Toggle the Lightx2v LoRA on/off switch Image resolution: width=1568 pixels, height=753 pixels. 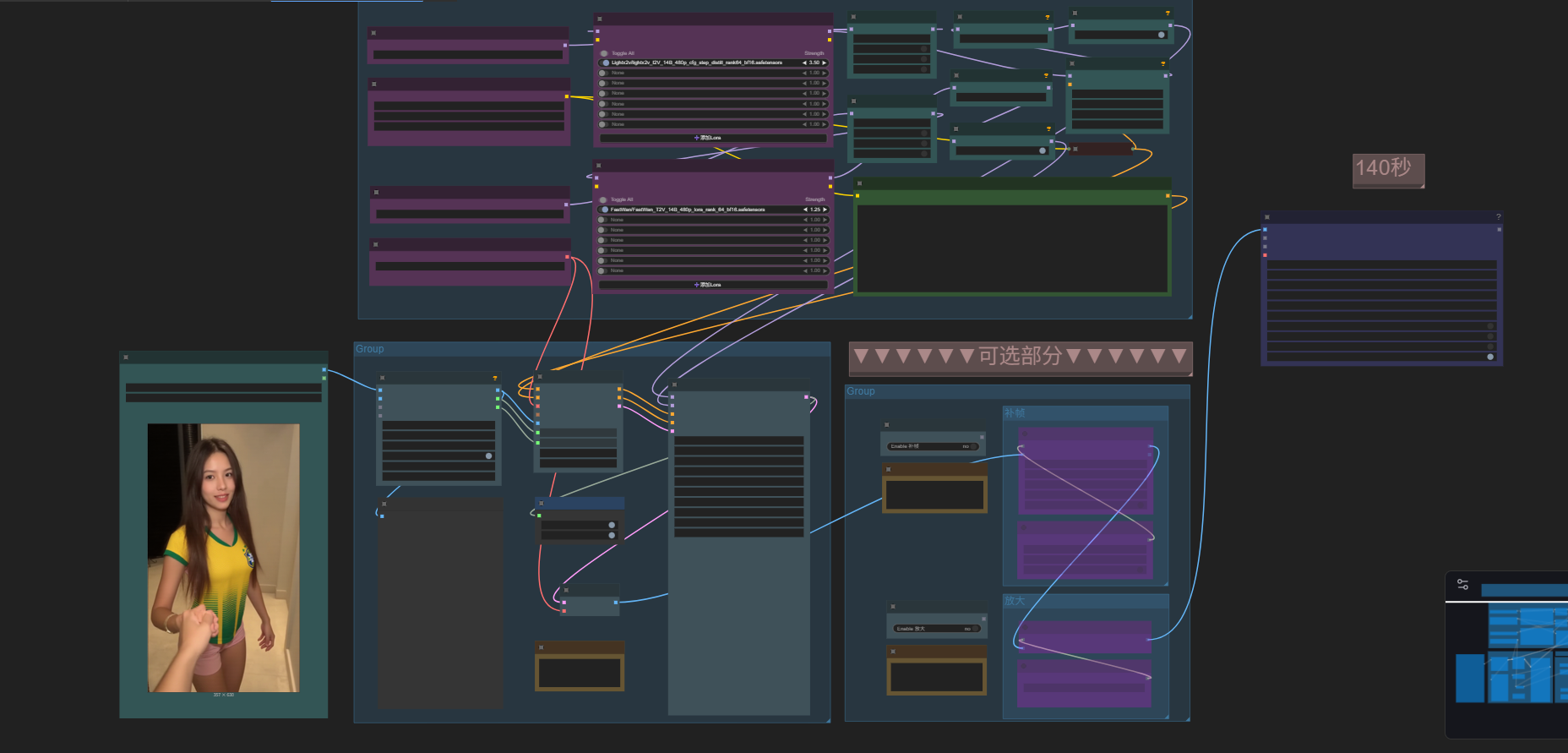pyautogui.click(x=605, y=63)
